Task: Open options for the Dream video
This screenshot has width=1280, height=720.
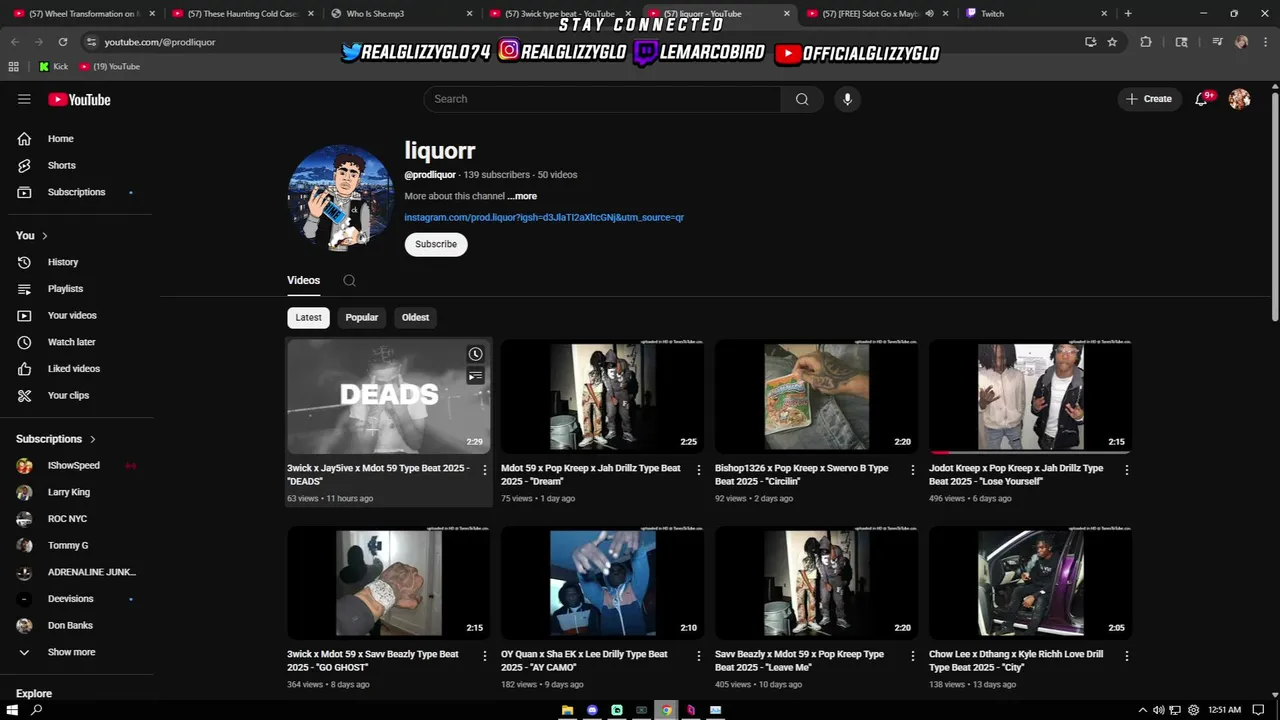Action: click(x=699, y=470)
